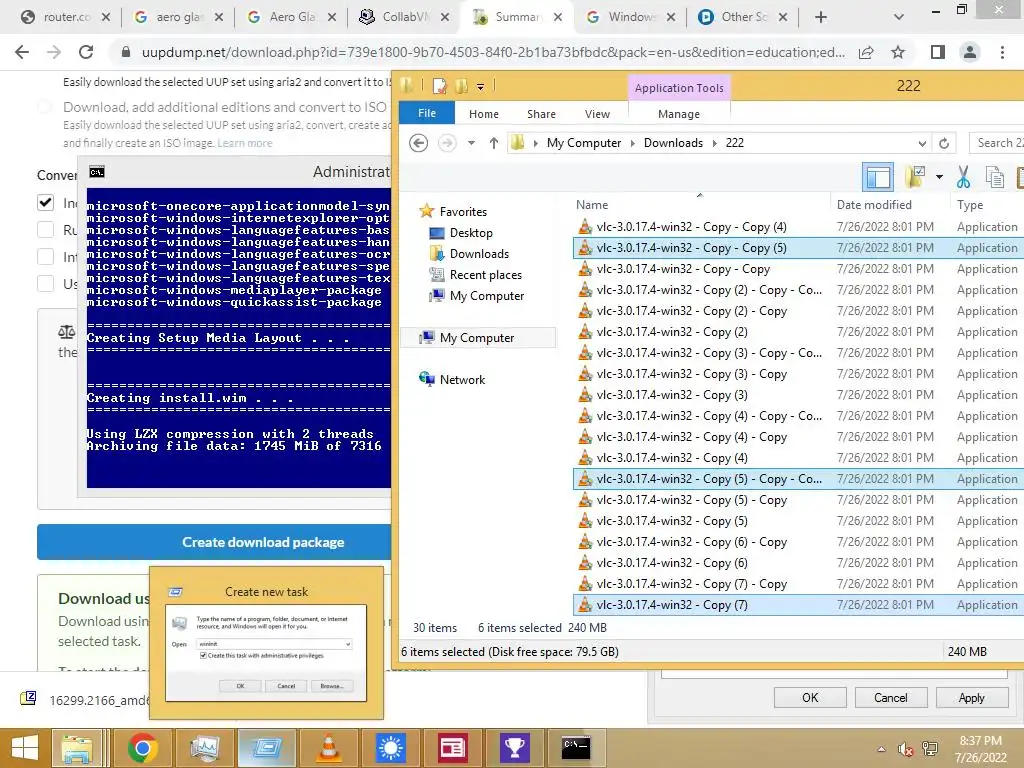Click the Chrome share page icon
The image size is (1024, 768).
(x=866, y=52)
